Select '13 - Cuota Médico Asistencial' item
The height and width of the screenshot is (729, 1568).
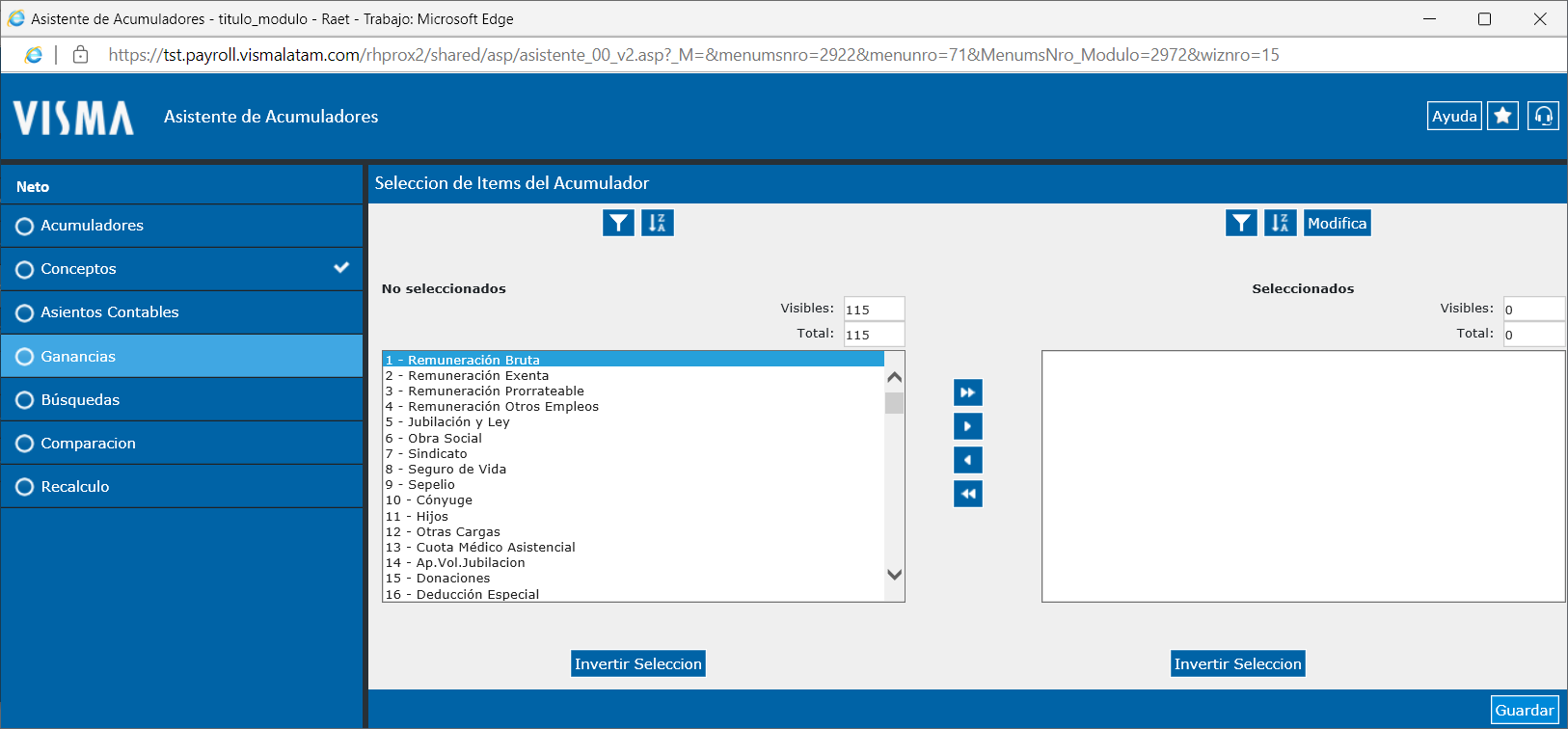pos(634,547)
